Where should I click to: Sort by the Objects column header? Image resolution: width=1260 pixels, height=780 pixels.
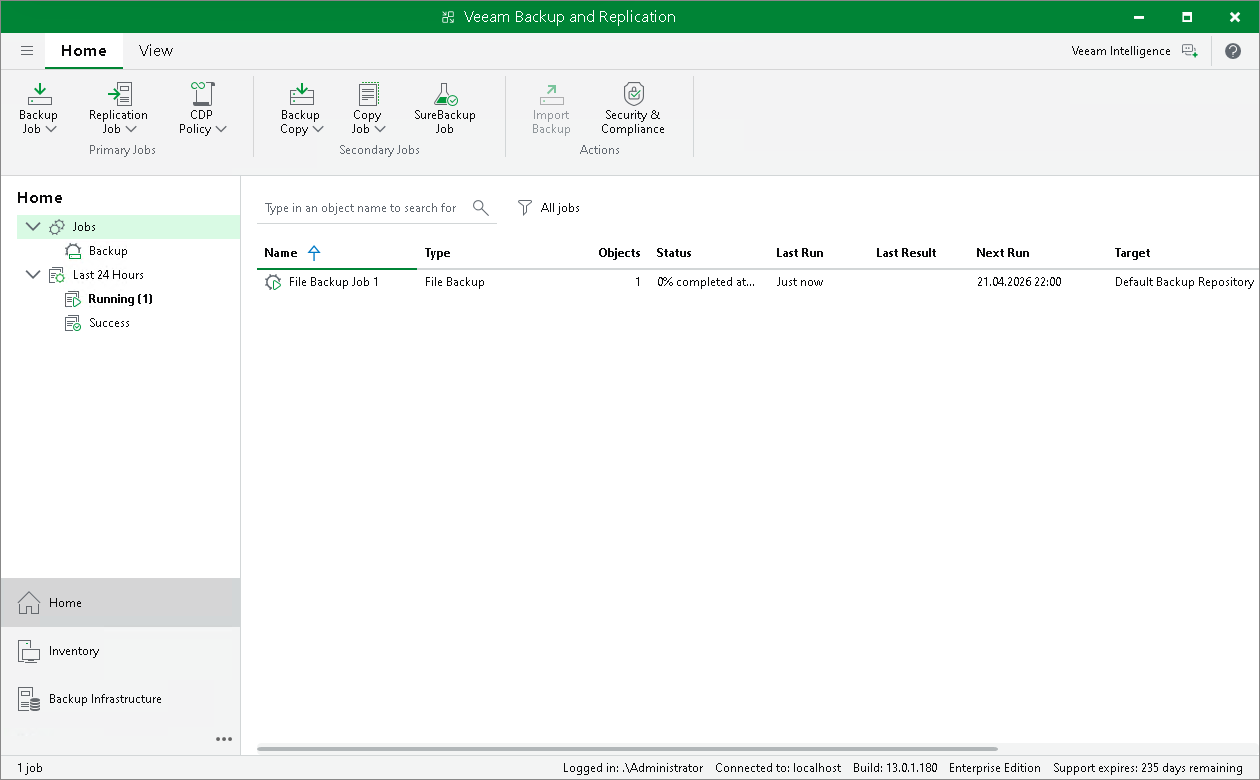pyautogui.click(x=619, y=253)
